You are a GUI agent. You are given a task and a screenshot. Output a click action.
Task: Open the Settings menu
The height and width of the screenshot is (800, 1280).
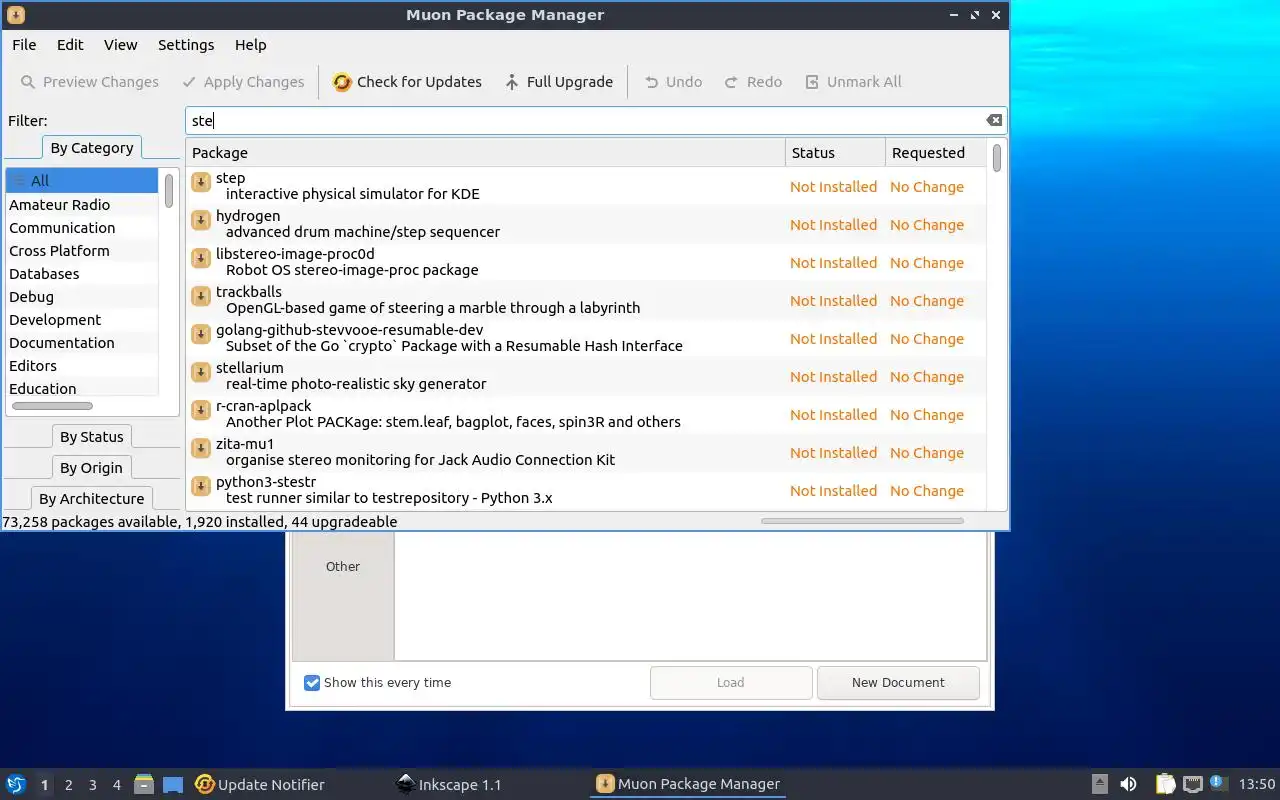tap(186, 45)
